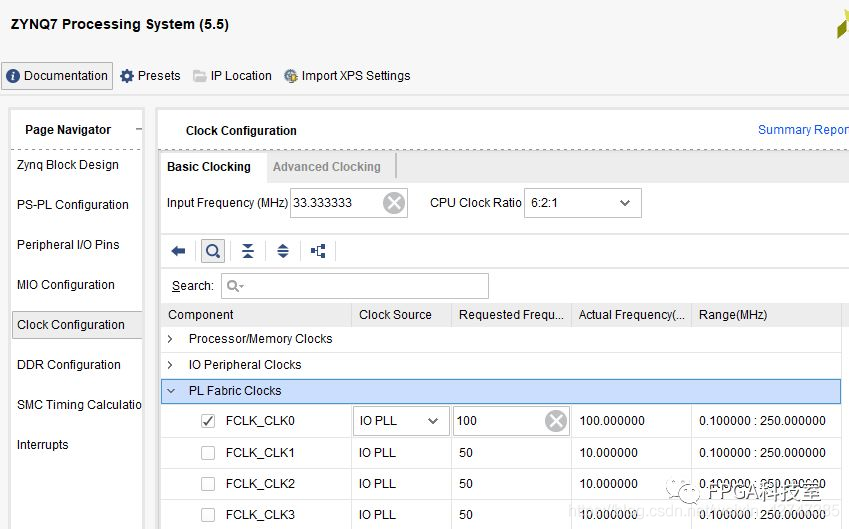Click the Presets button label
The image size is (849, 529).
click(159, 76)
